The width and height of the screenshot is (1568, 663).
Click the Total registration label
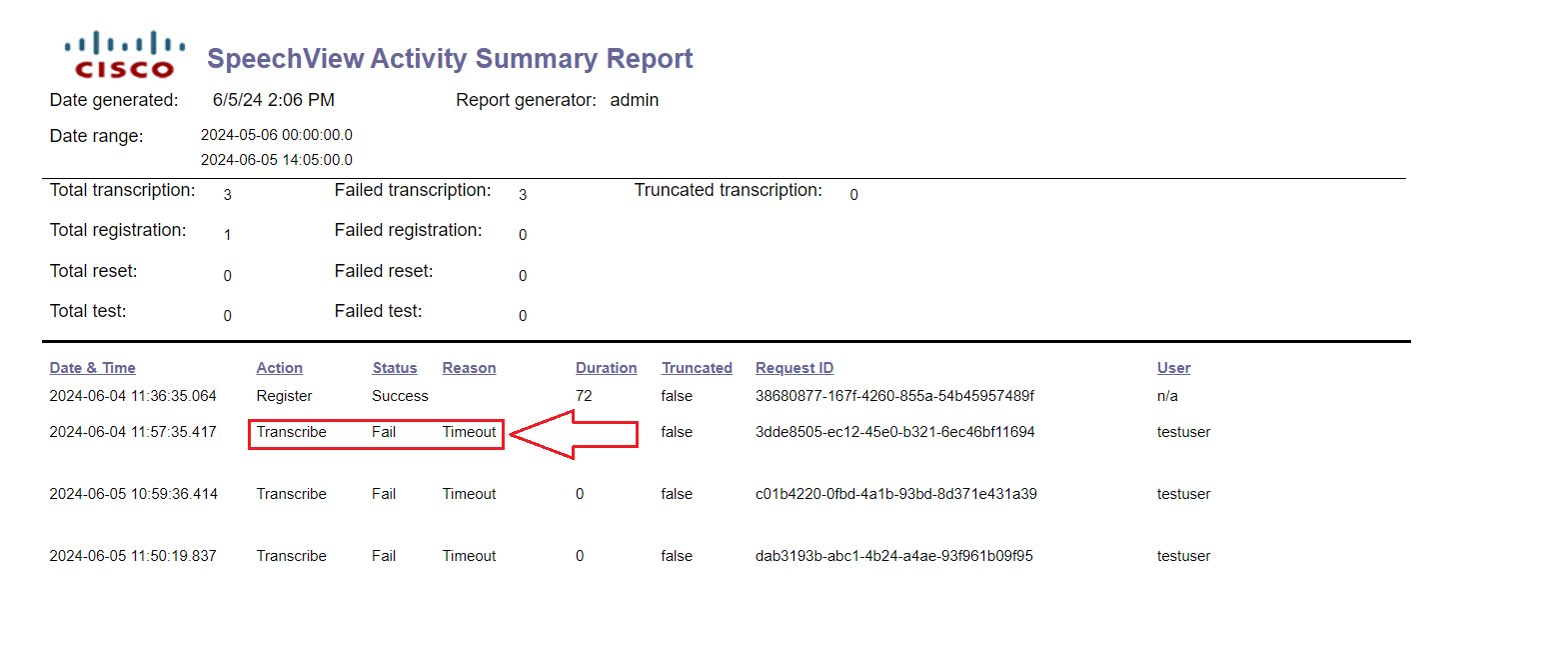click(x=118, y=230)
